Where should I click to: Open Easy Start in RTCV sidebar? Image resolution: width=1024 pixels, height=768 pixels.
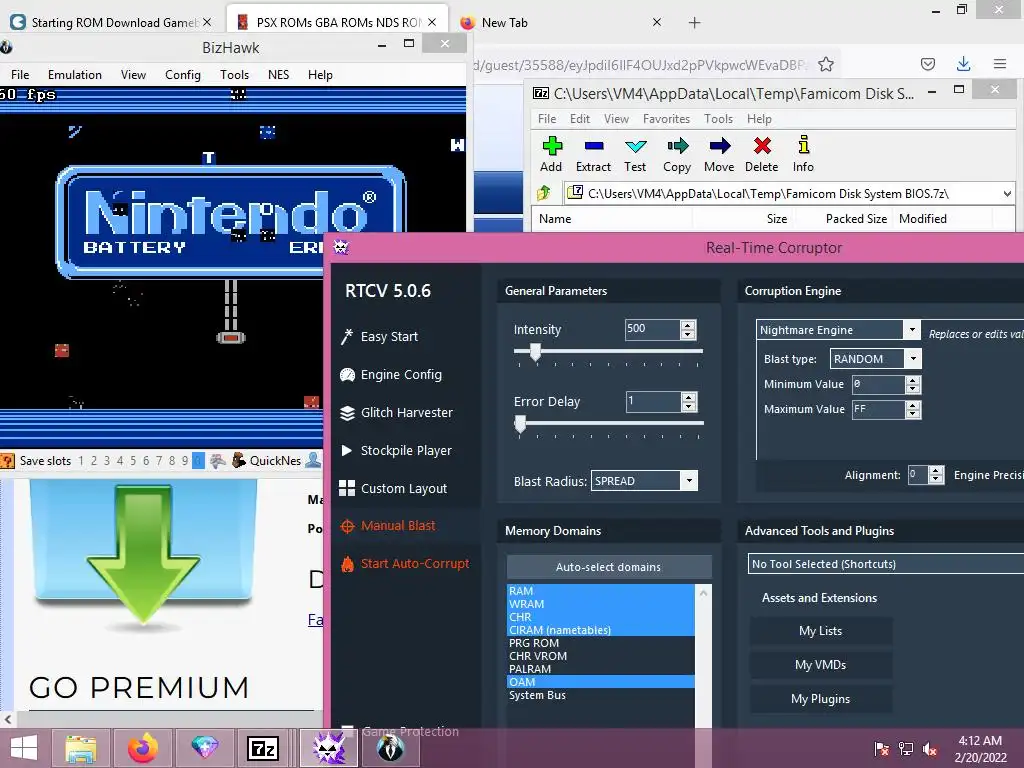[379, 336]
